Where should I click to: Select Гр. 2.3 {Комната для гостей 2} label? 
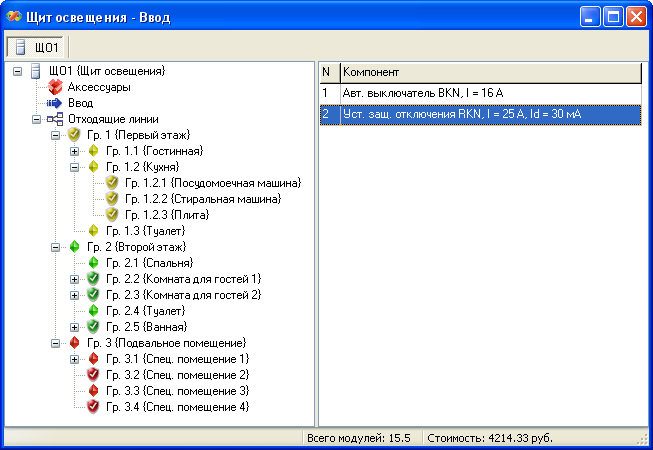184,295
